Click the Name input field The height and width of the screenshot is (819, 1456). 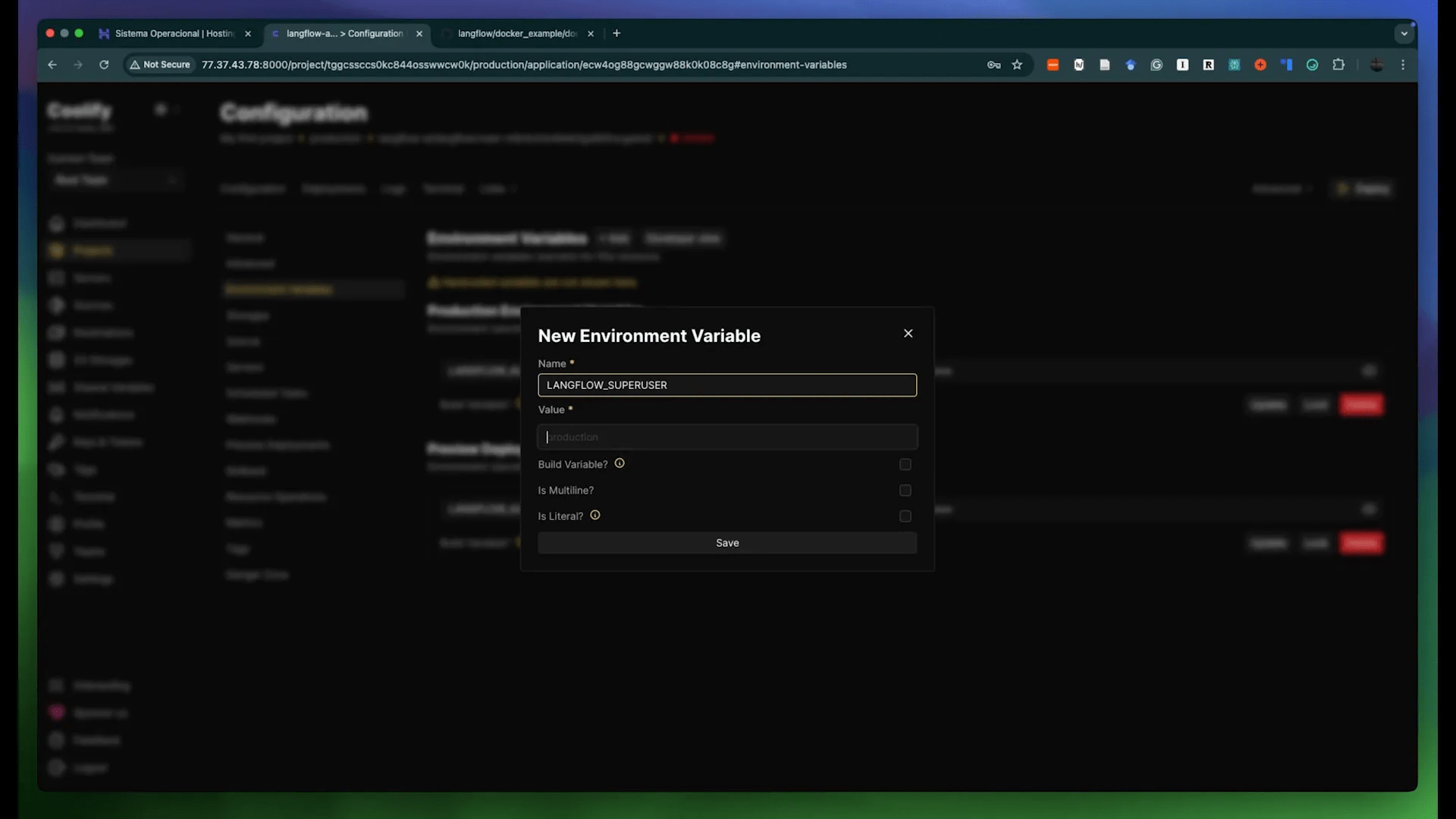727,385
